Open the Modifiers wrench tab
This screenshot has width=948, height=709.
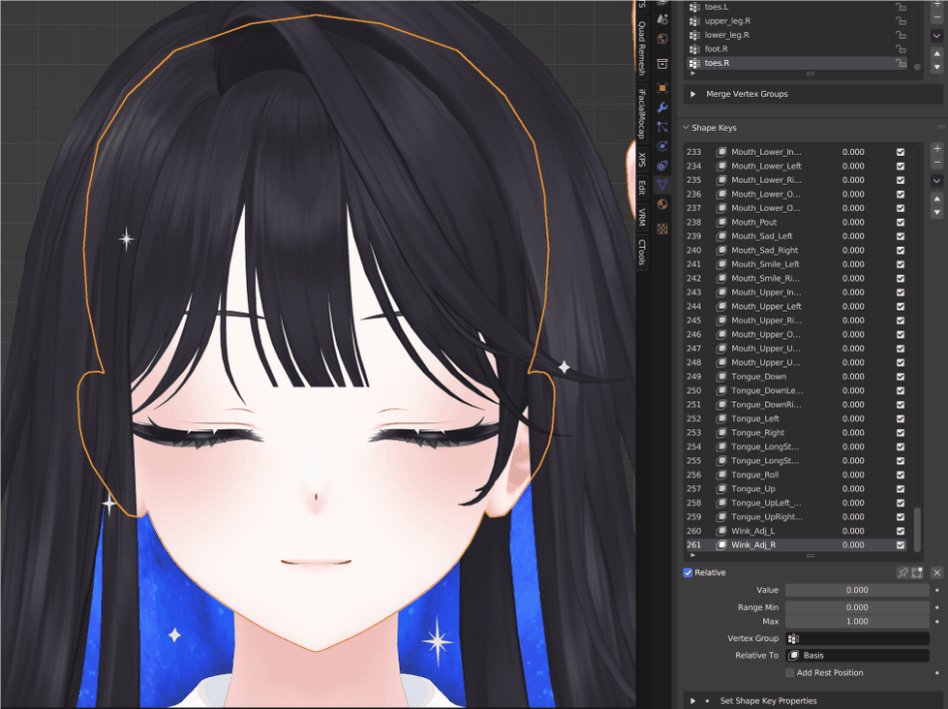point(662,108)
